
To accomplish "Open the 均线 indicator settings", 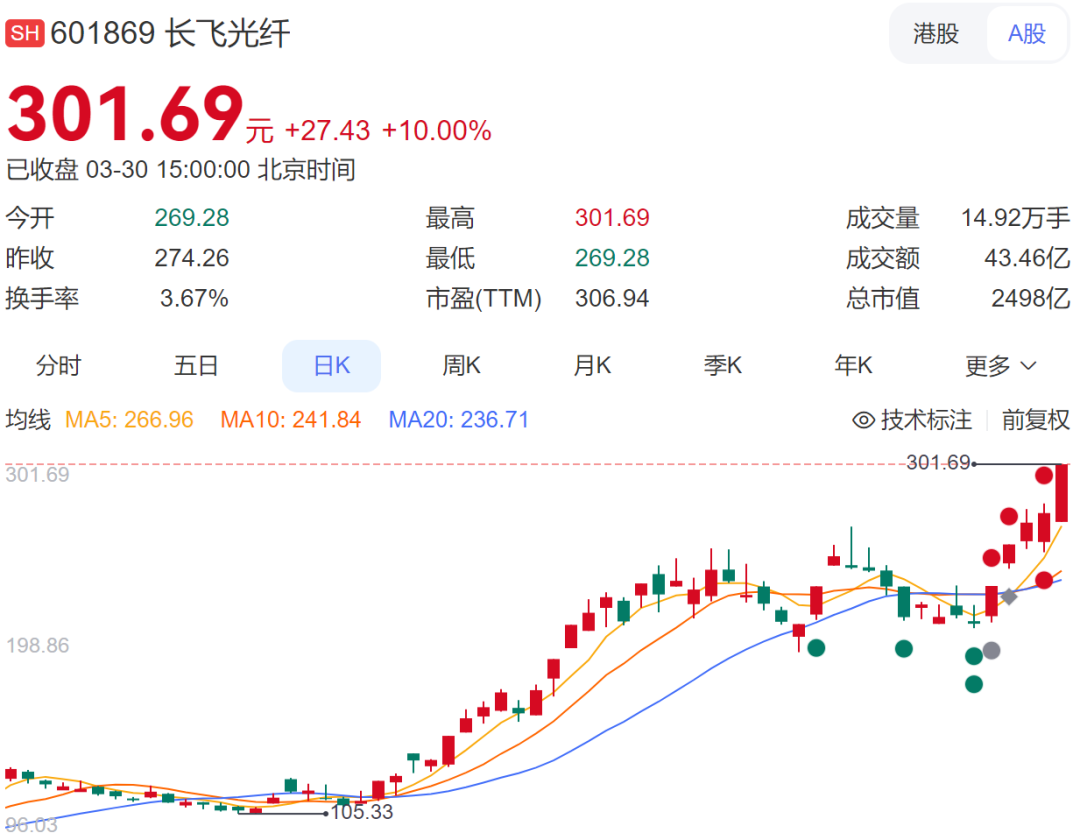I will click(28, 420).
